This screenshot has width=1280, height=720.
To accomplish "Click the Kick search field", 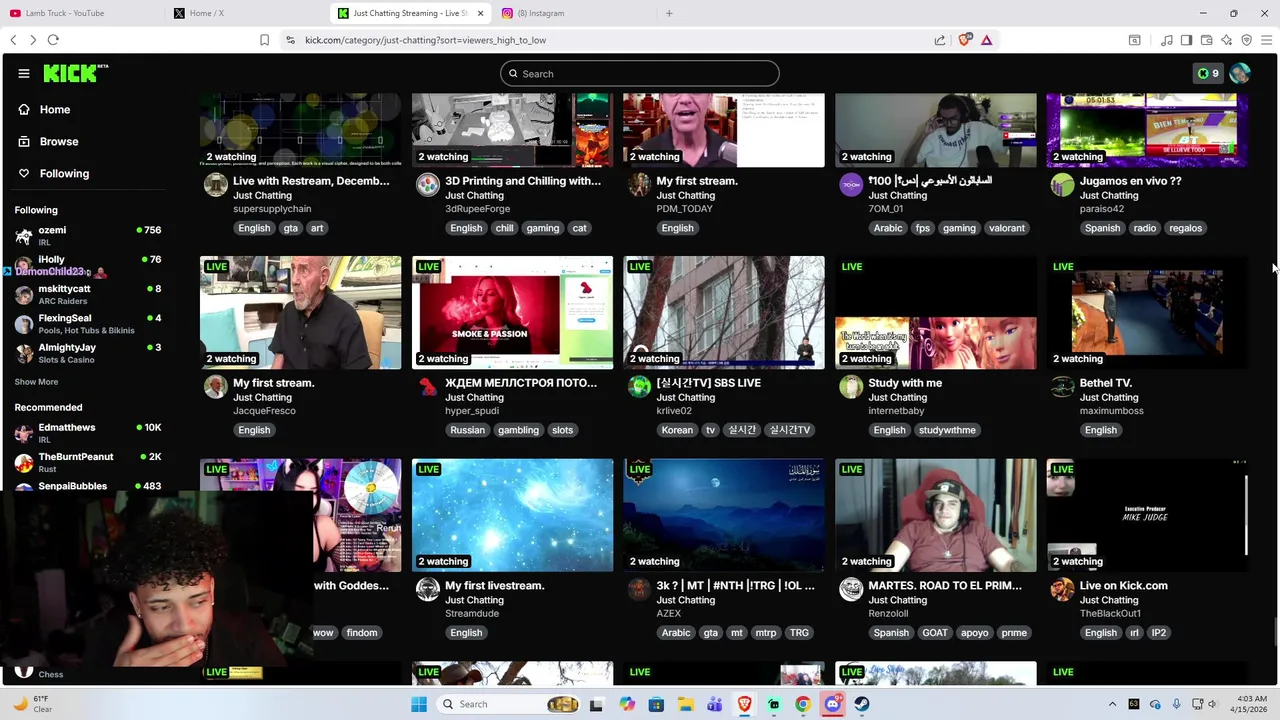I will pos(640,73).
